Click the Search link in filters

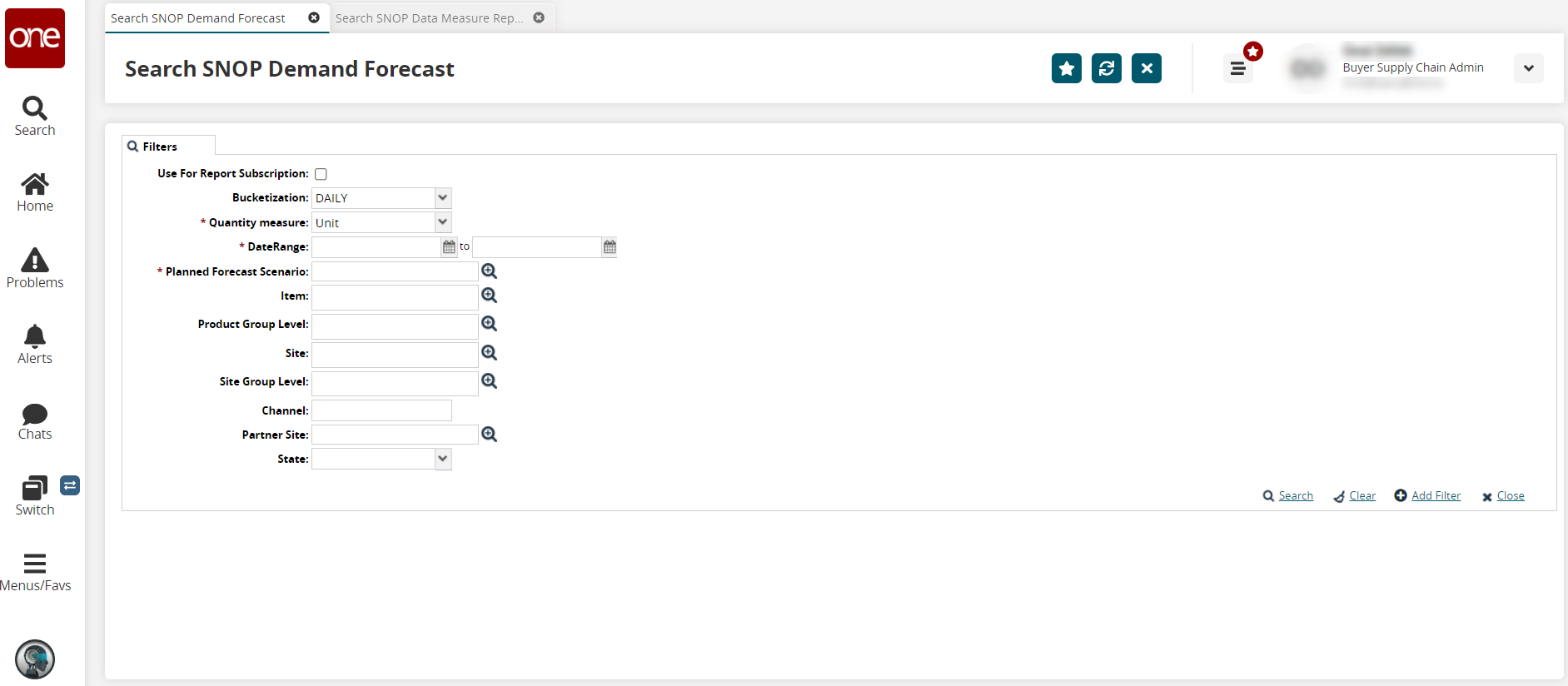tap(1295, 496)
